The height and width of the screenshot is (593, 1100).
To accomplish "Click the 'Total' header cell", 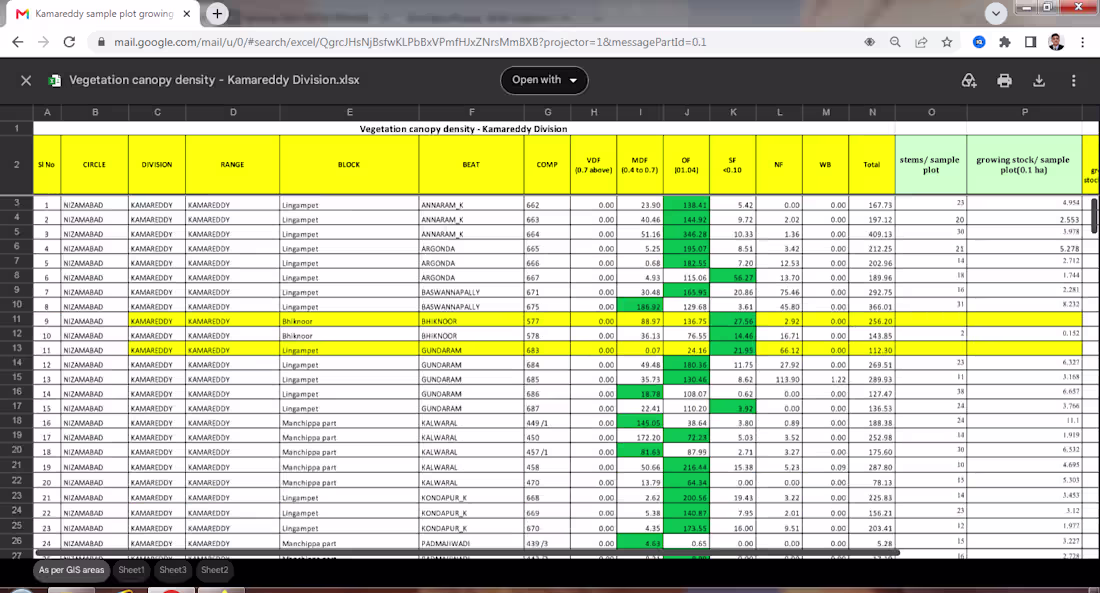I will (x=872, y=164).
